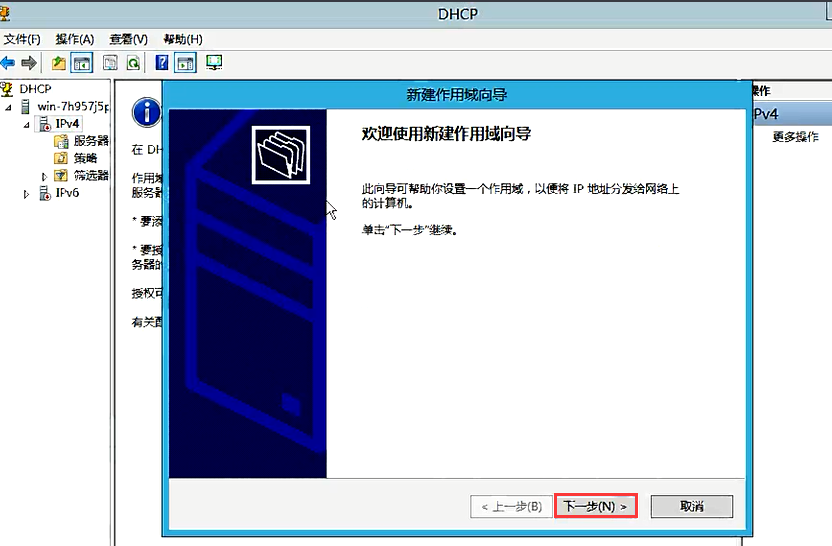Click the 策略 folder icon in tree
This screenshot has height=546, width=832.
point(61,158)
